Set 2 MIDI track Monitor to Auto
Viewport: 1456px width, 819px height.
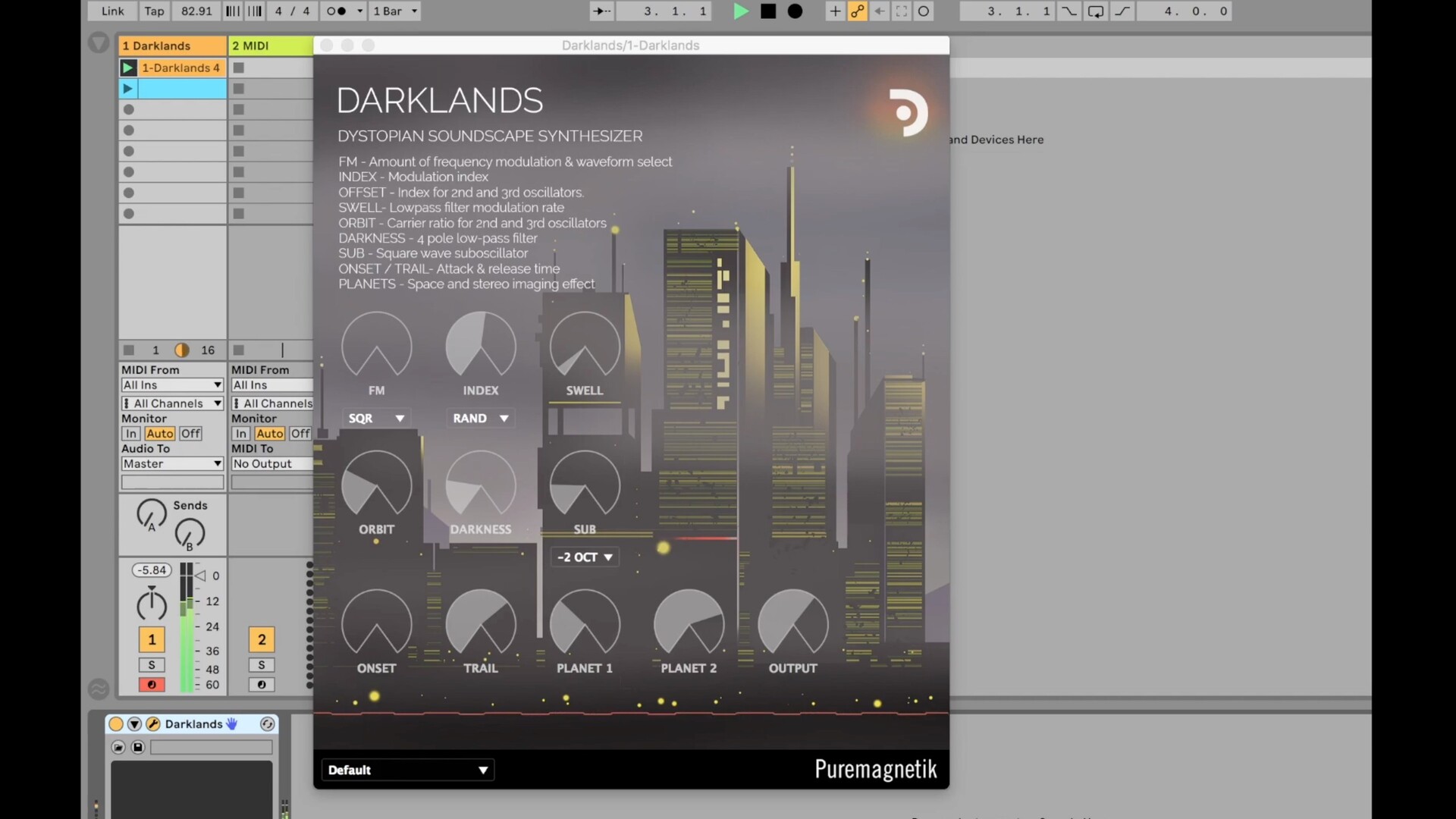point(270,434)
